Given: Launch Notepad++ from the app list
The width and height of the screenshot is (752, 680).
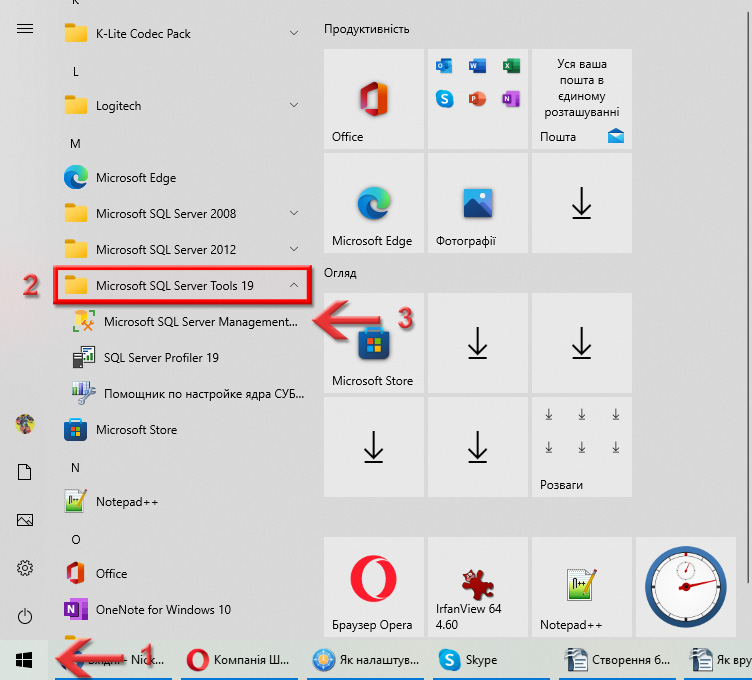Looking at the screenshot, I should point(182,502).
